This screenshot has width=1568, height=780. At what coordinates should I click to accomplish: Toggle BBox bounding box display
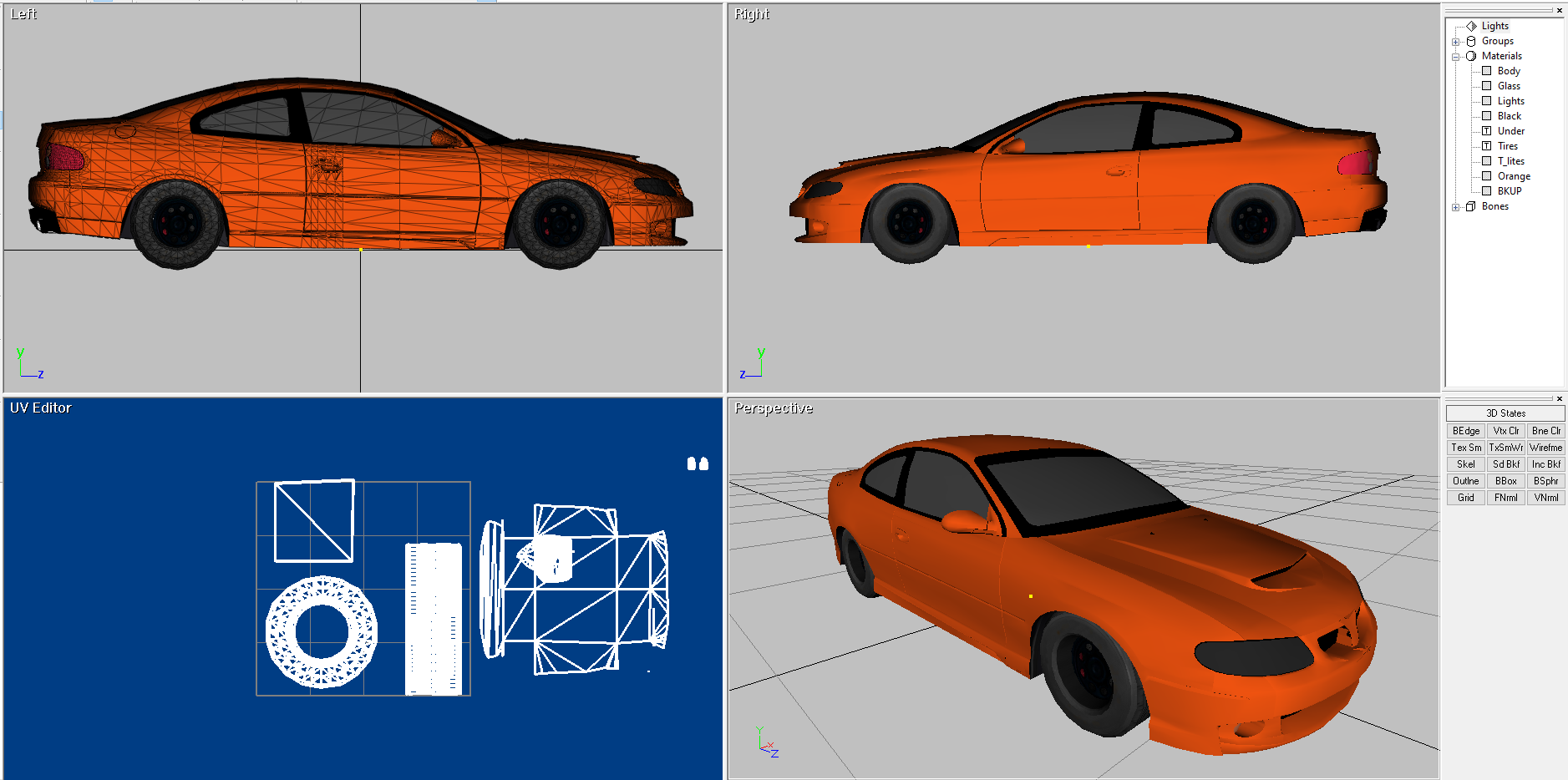(1505, 481)
